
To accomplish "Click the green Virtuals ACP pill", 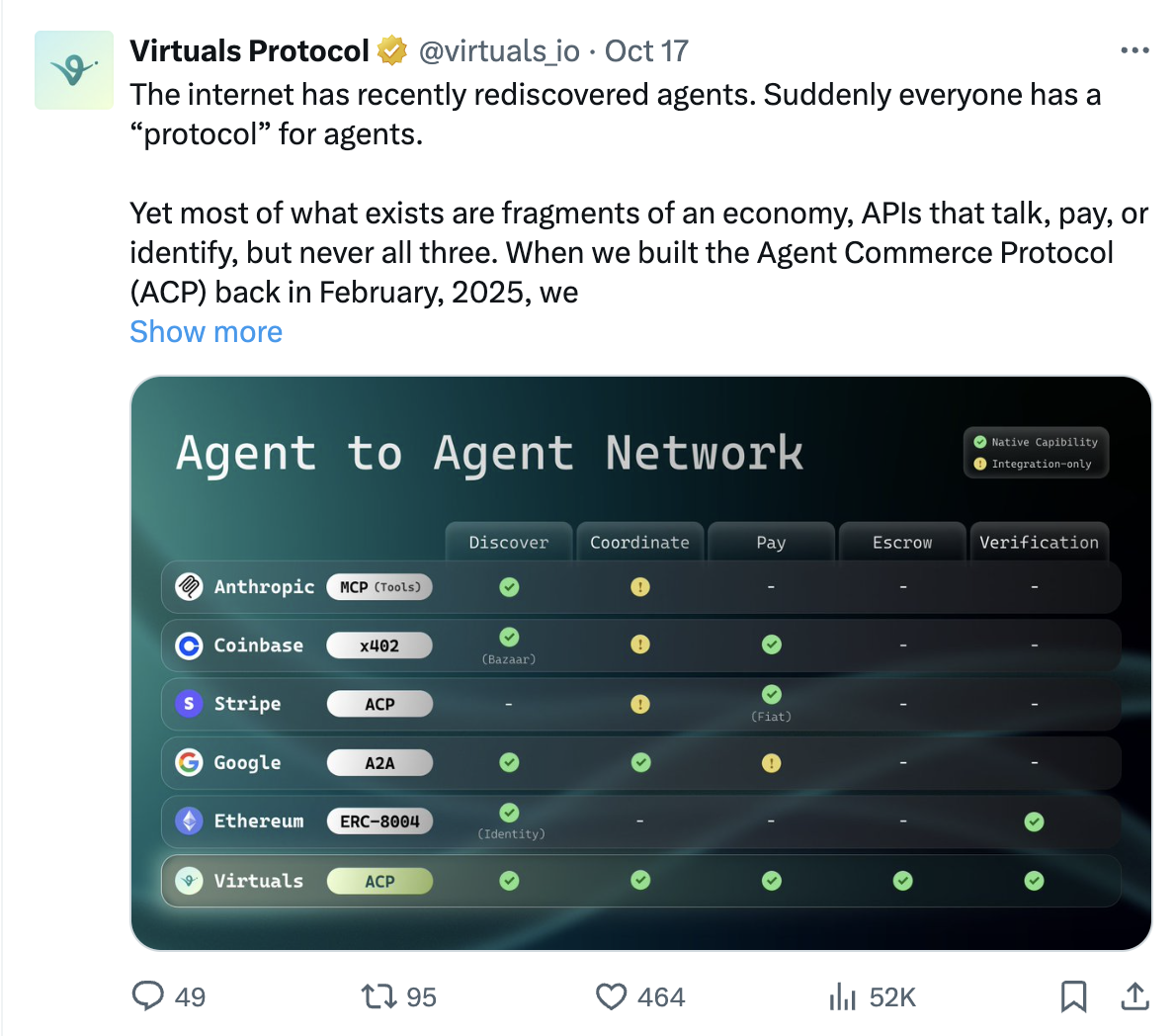I will click(x=379, y=881).
